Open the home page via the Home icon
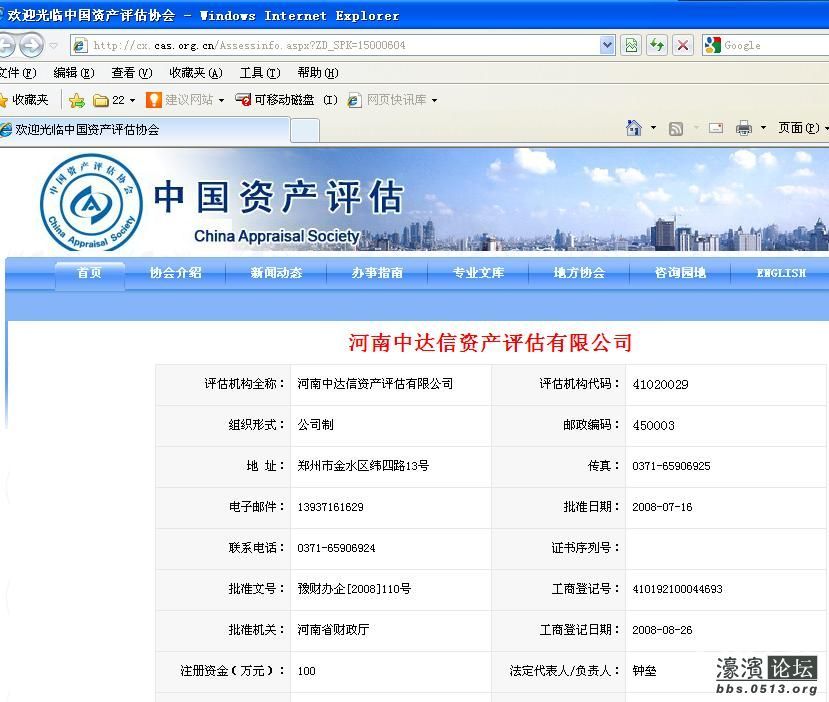This screenshot has height=702, width=829. pos(634,128)
